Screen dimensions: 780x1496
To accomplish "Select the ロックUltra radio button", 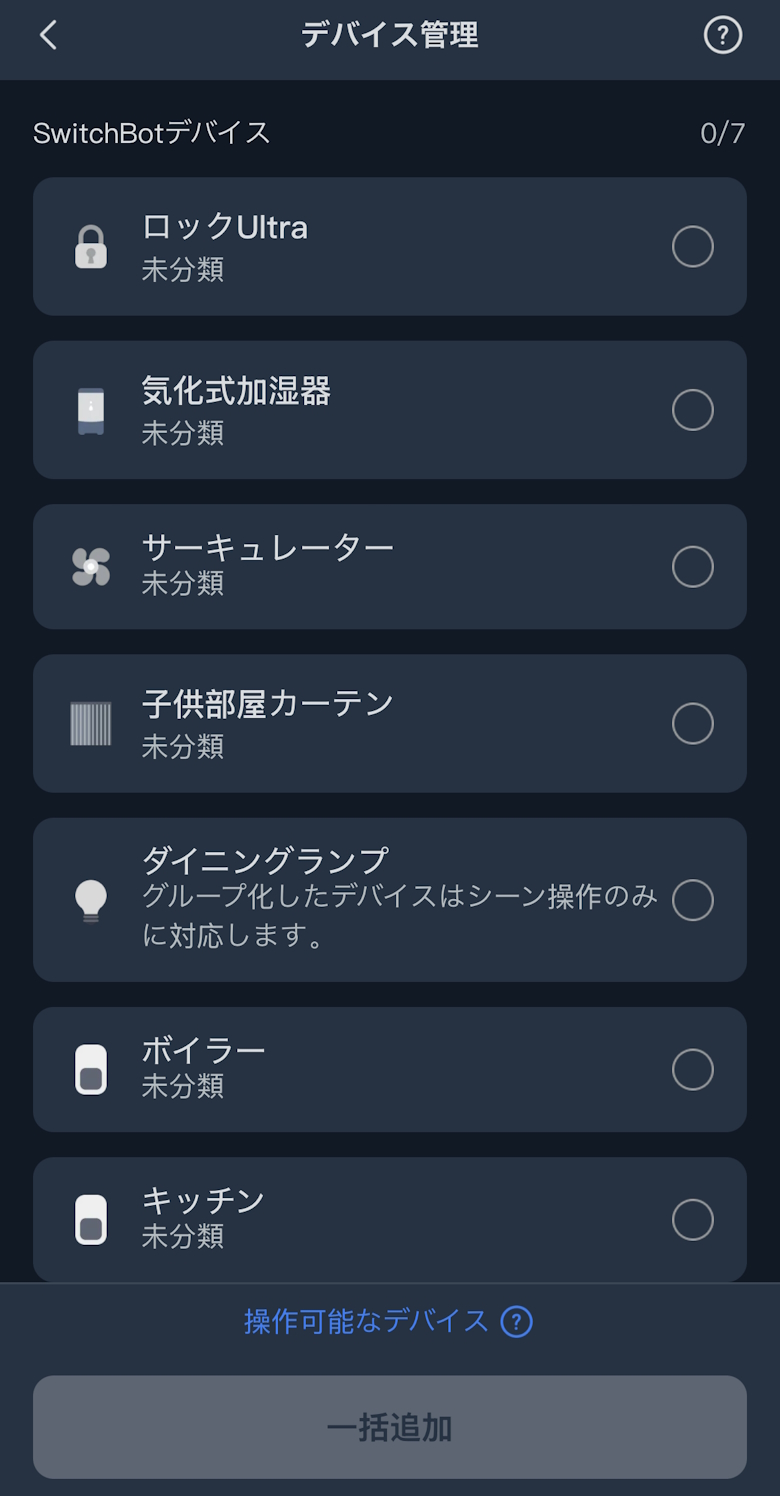I will pyautogui.click(x=693, y=247).
